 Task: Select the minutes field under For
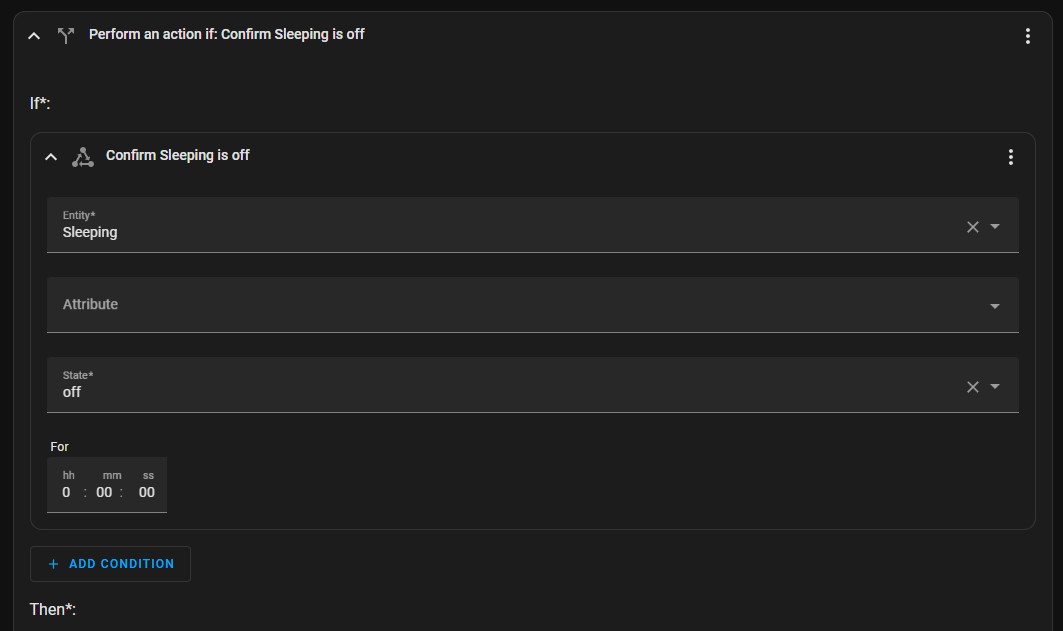click(104, 492)
